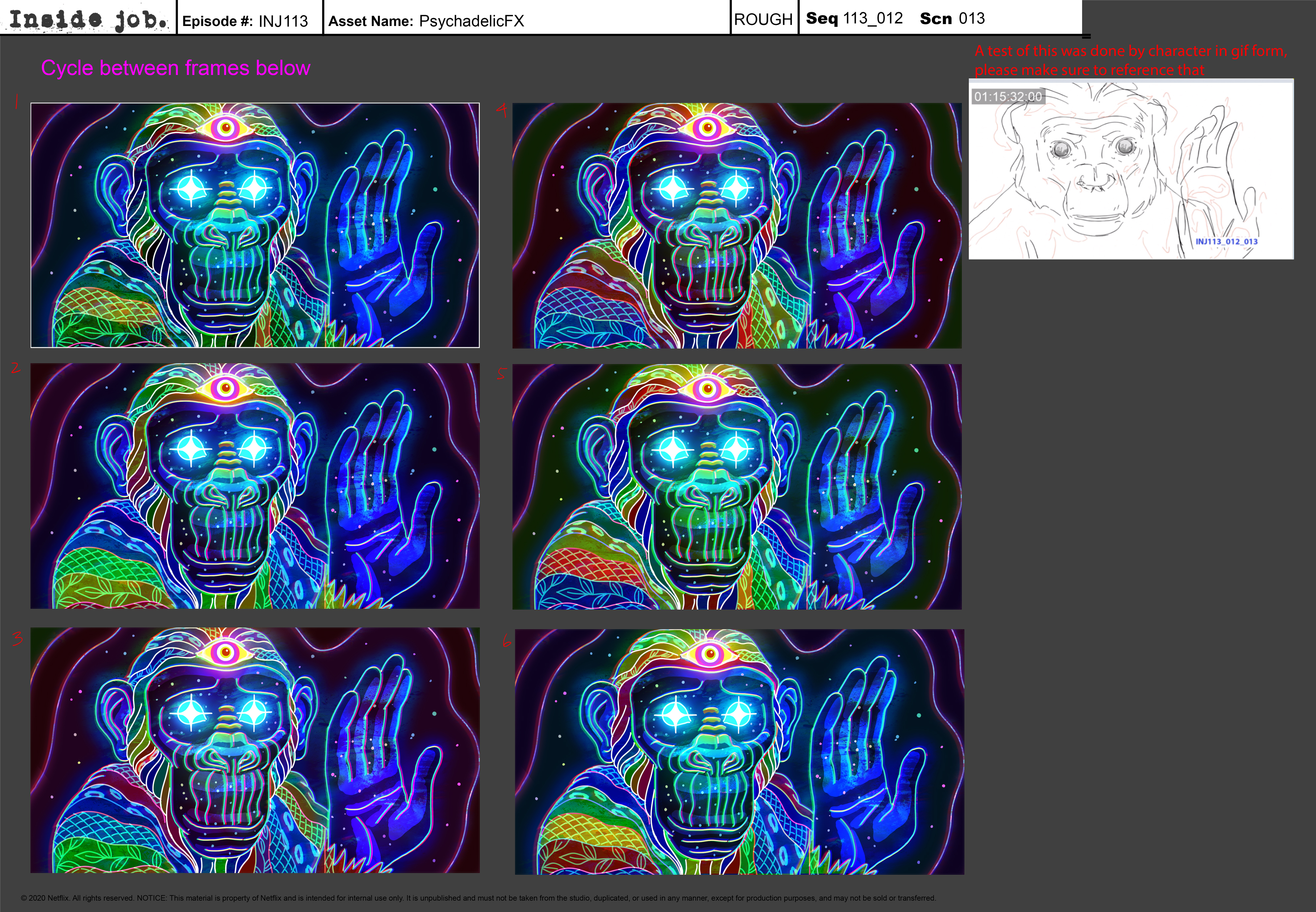This screenshot has height=912, width=1316.
Task: Click psychedelic chimp frame 2 thumbnail
Action: (x=255, y=486)
